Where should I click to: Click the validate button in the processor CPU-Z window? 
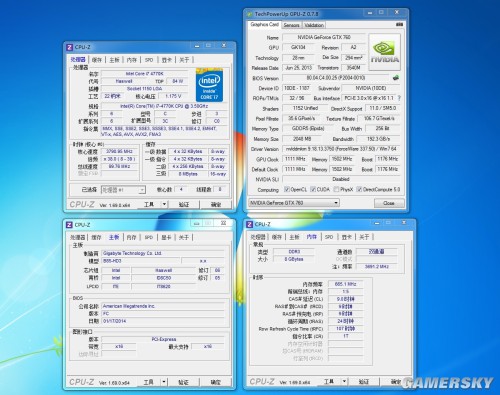(x=184, y=204)
